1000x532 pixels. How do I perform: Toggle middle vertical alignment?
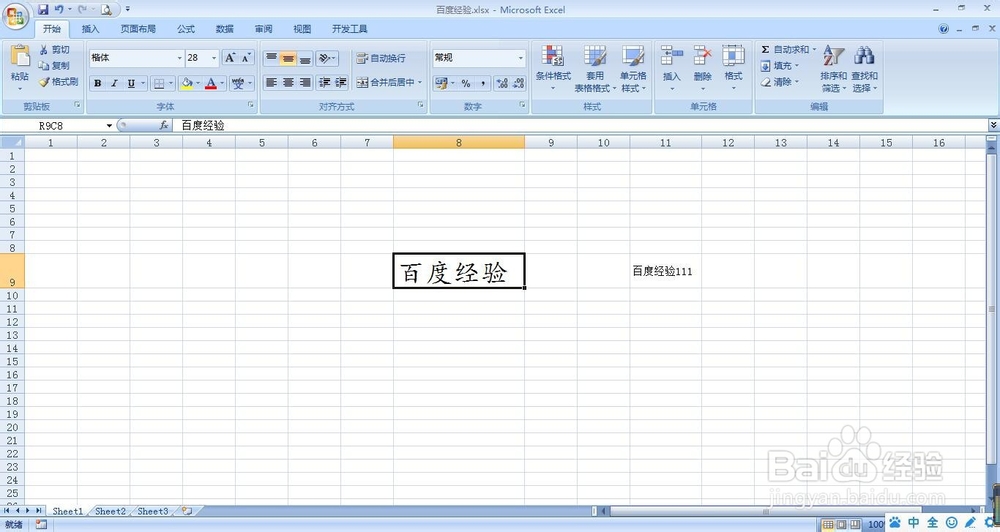[288, 58]
